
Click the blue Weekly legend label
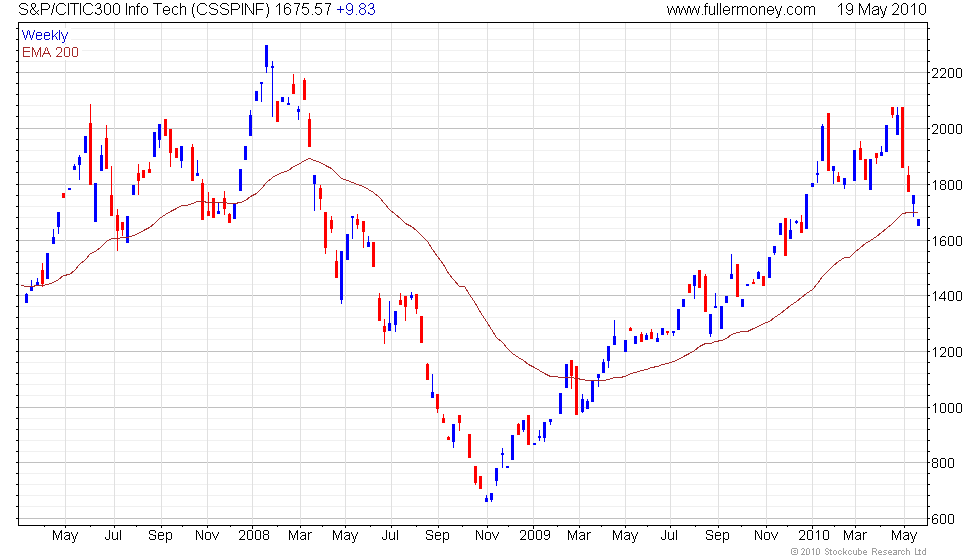pos(45,36)
